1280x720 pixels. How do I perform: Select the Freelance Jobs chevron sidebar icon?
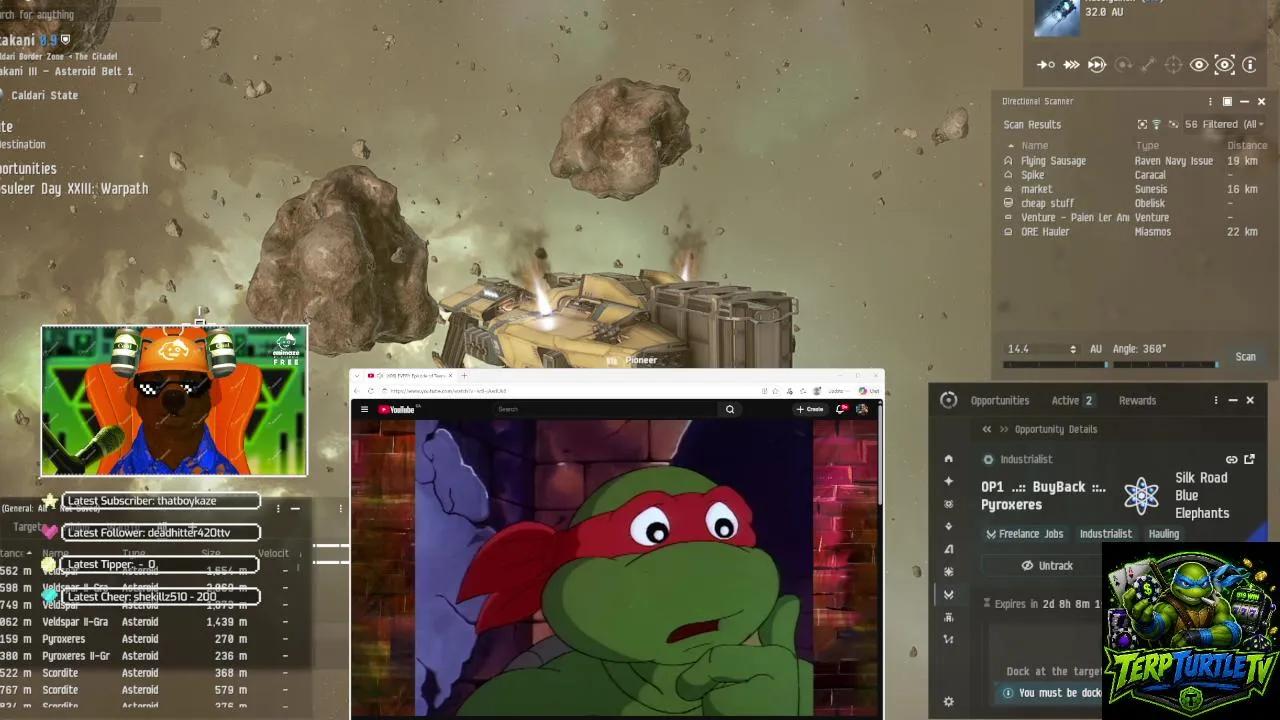tap(949, 594)
